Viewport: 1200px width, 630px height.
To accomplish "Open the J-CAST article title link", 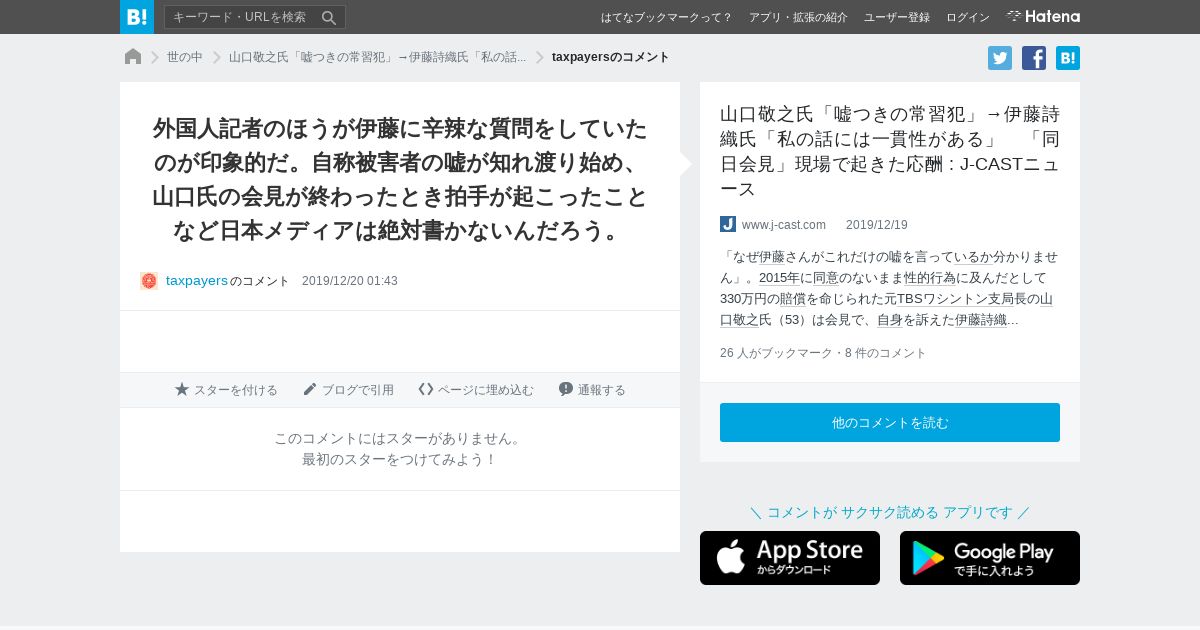I will (890, 151).
